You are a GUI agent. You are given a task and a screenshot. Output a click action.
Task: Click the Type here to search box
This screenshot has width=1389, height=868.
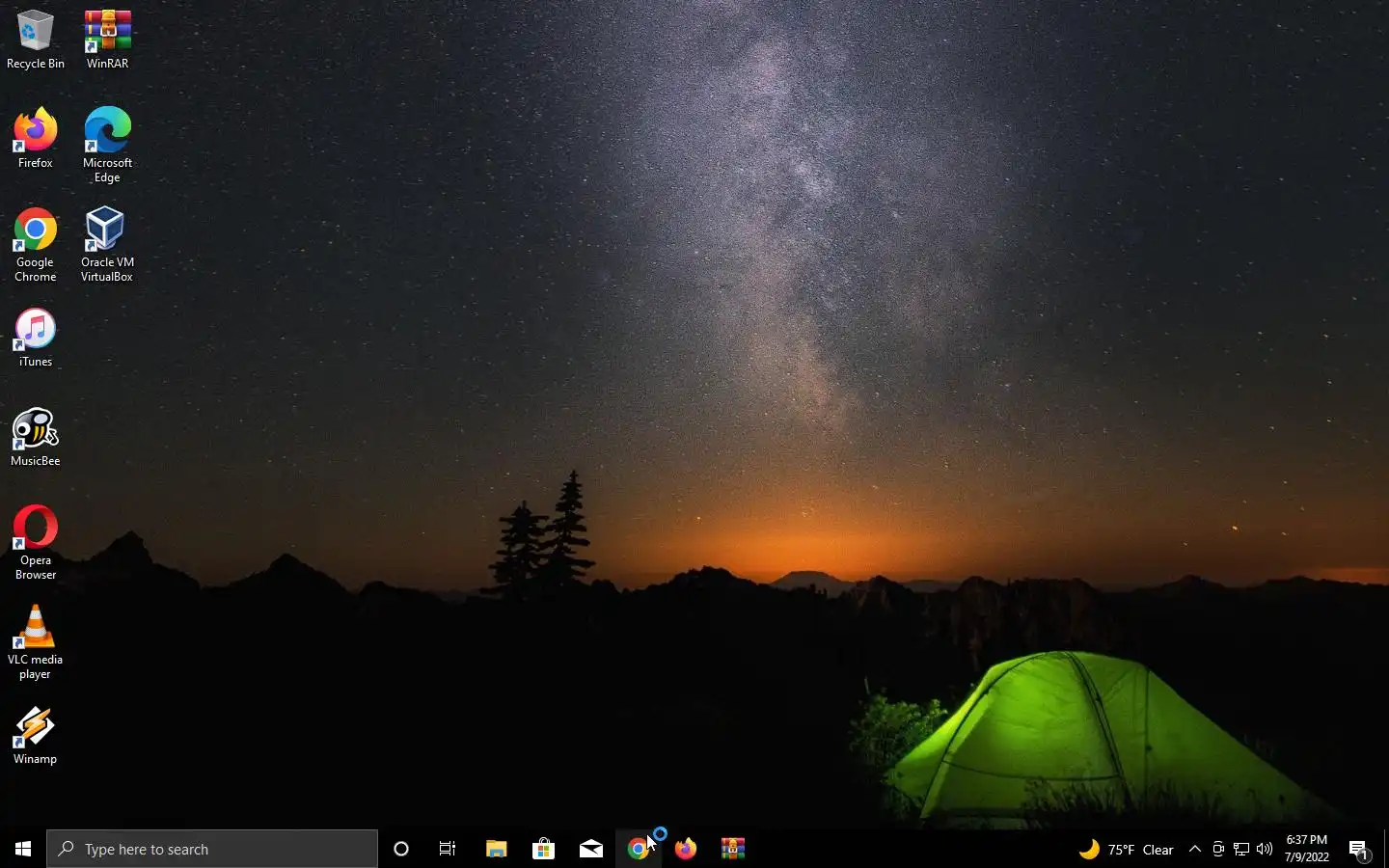click(x=212, y=849)
